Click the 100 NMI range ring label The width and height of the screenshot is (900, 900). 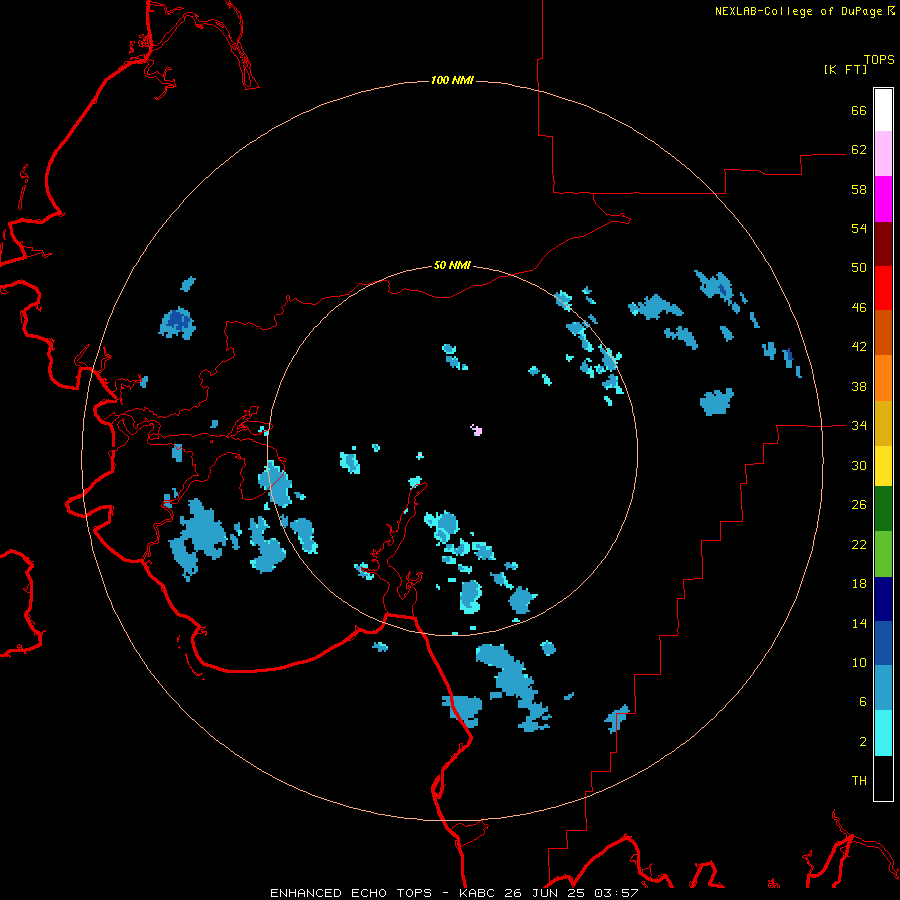click(452, 80)
